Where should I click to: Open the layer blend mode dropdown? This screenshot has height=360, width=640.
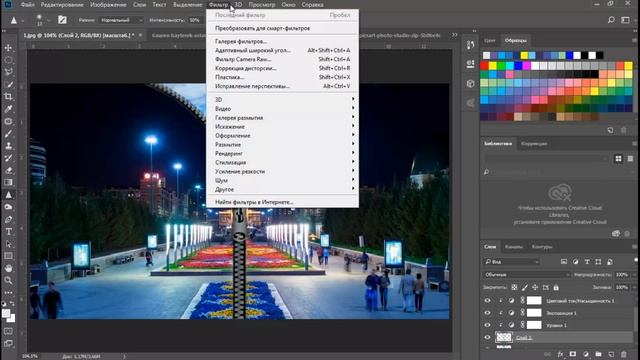(x=527, y=275)
